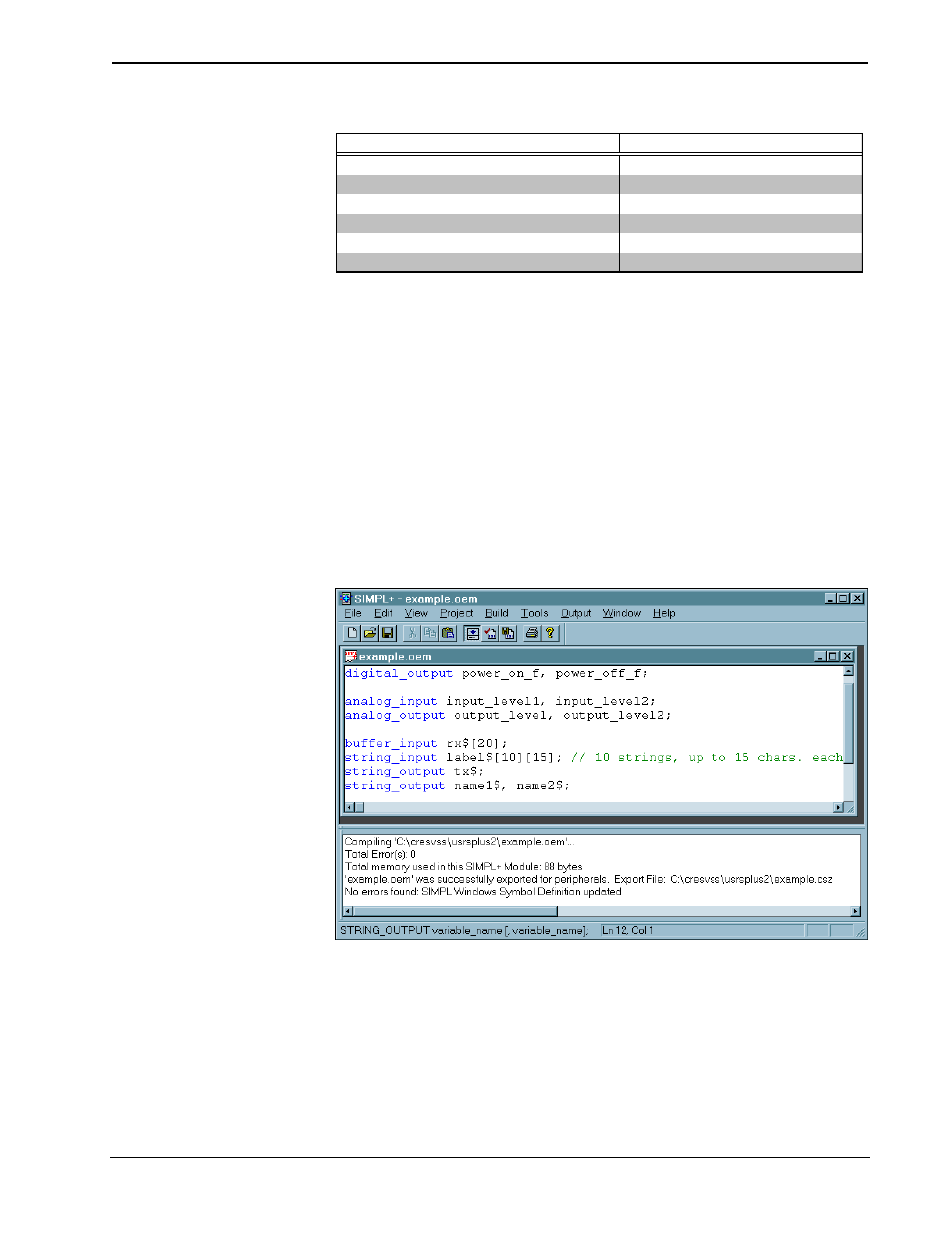Click the New file toolbar icon

352,633
